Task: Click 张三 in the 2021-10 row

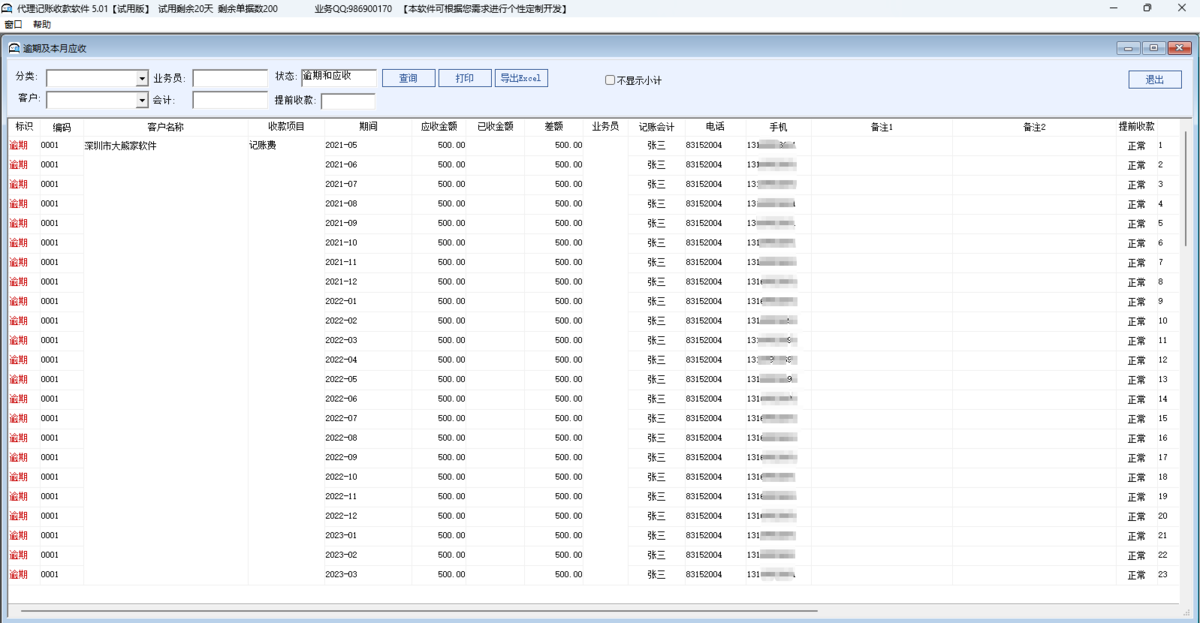Action: coord(656,243)
